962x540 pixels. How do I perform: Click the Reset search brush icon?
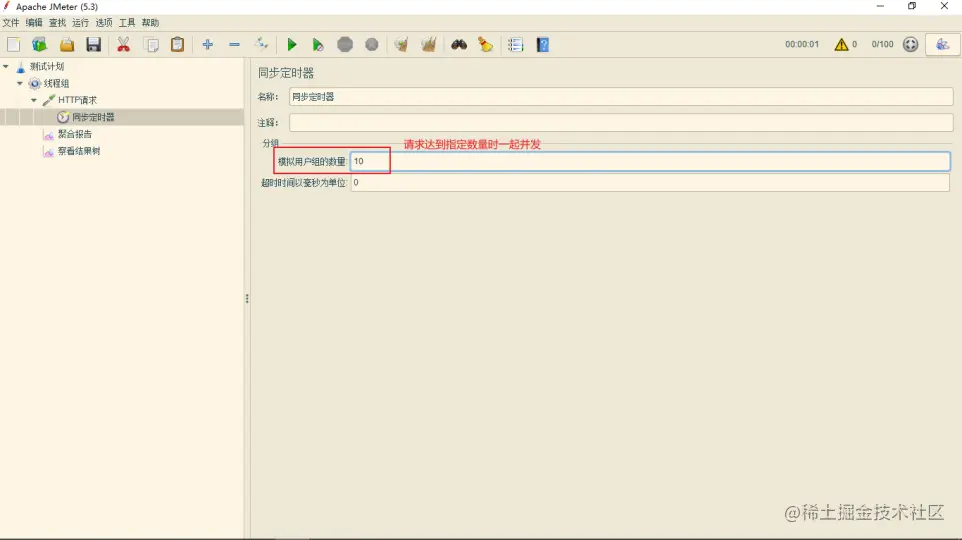485,44
